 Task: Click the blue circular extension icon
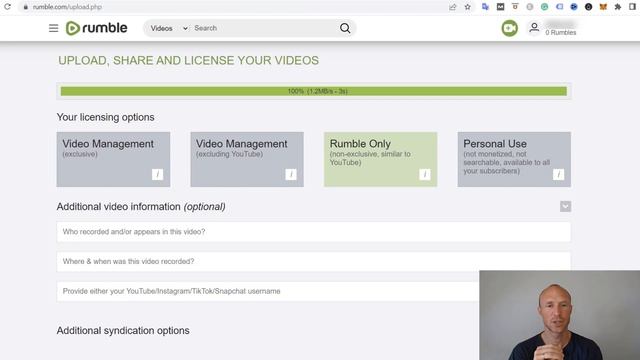coord(574,7)
